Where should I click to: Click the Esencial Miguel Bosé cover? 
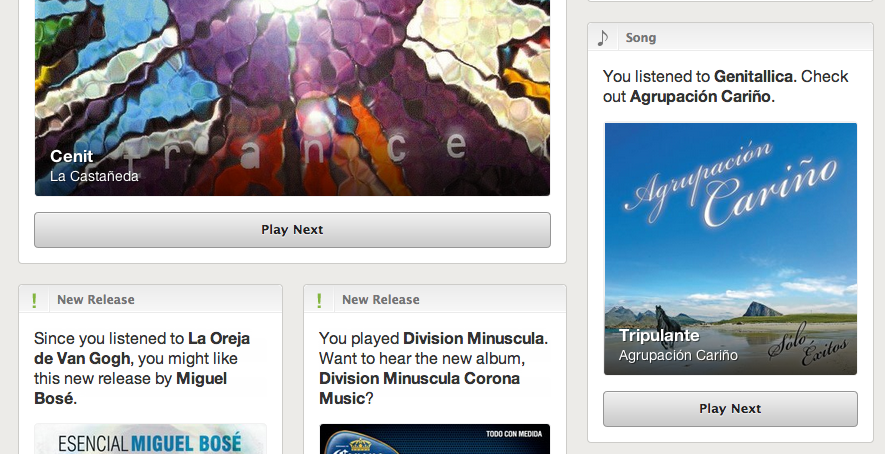(150, 439)
